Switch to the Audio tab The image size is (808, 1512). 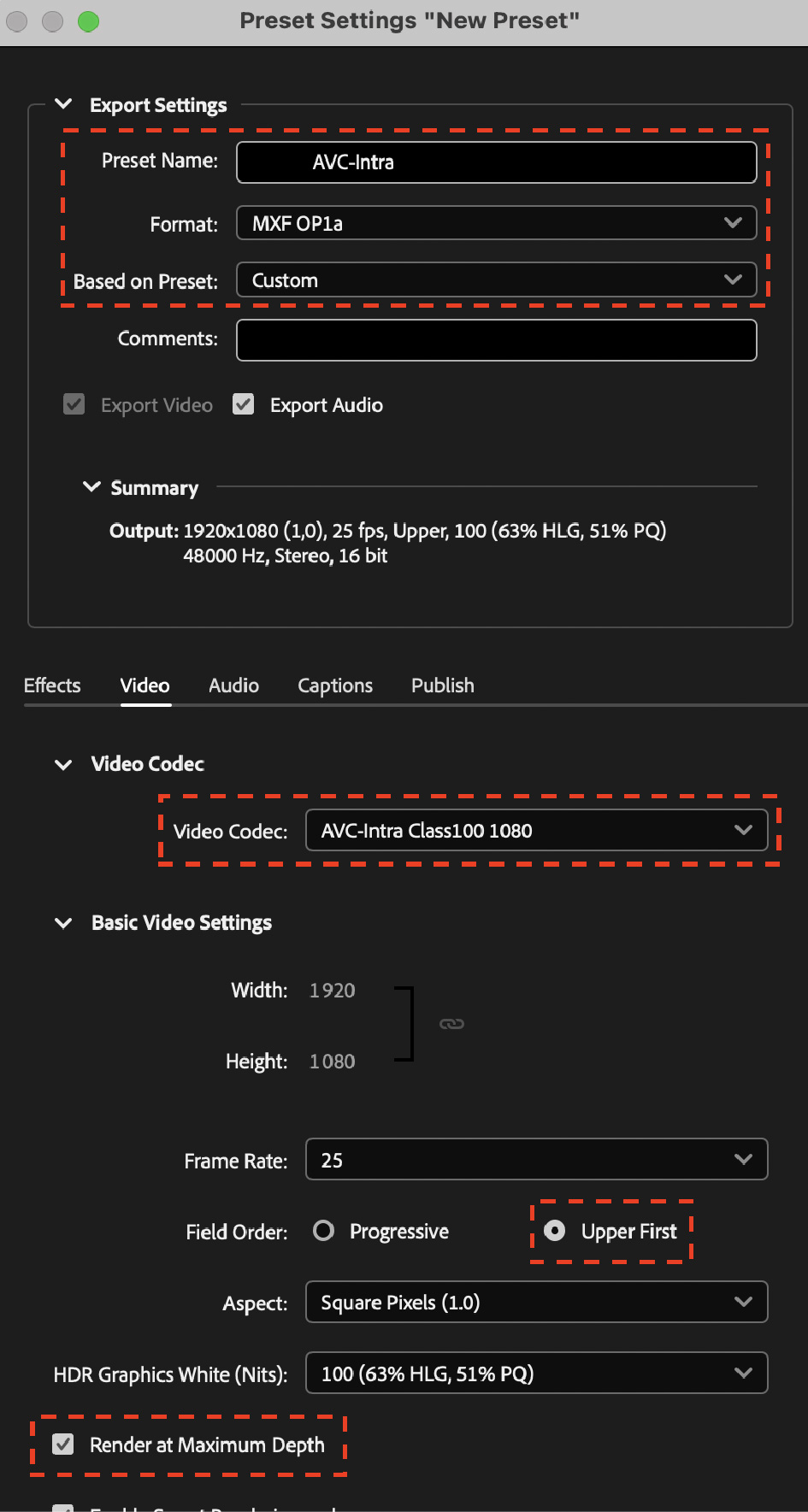[x=233, y=685]
